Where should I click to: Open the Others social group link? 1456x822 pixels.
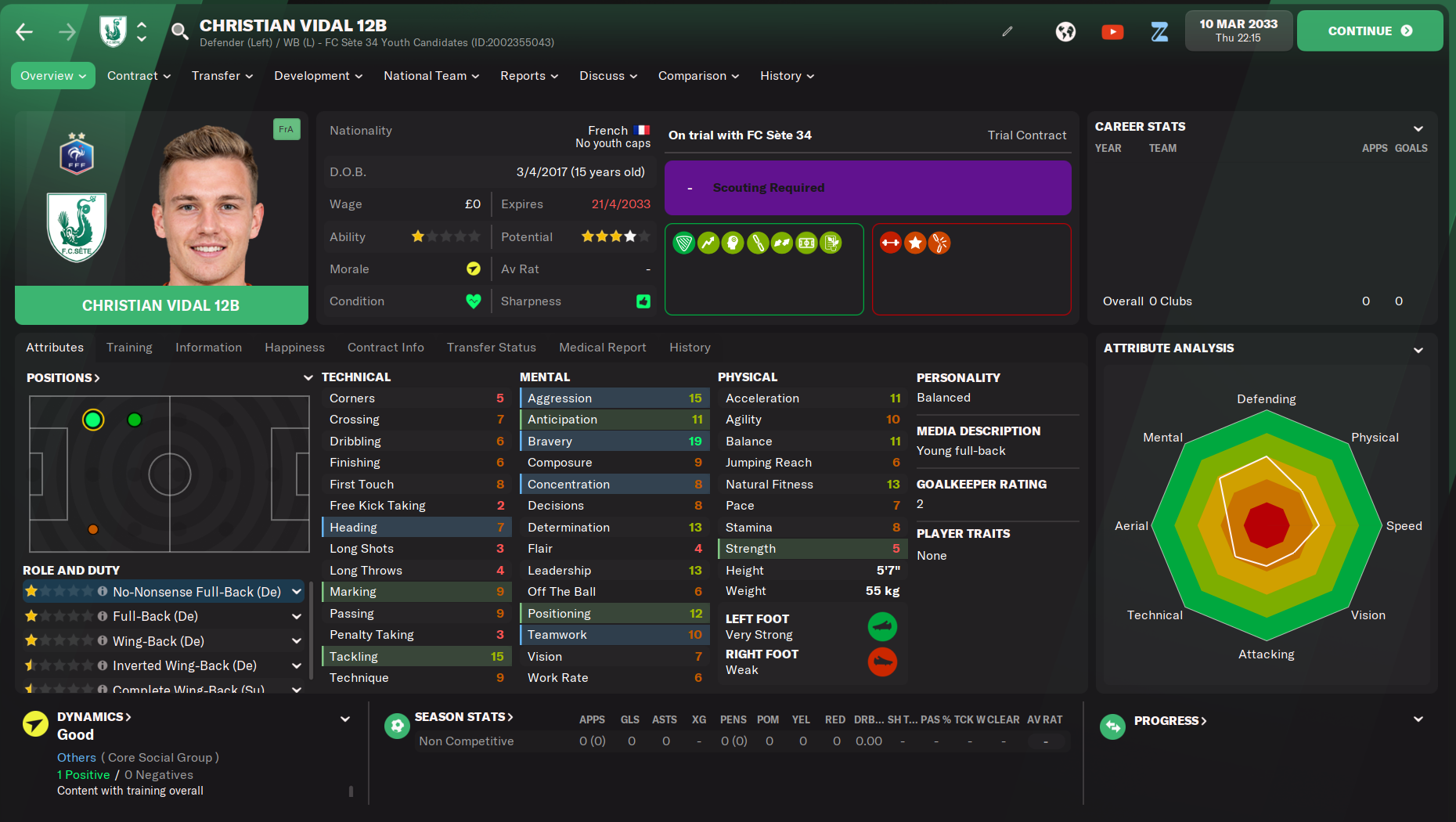tap(76, 758)
